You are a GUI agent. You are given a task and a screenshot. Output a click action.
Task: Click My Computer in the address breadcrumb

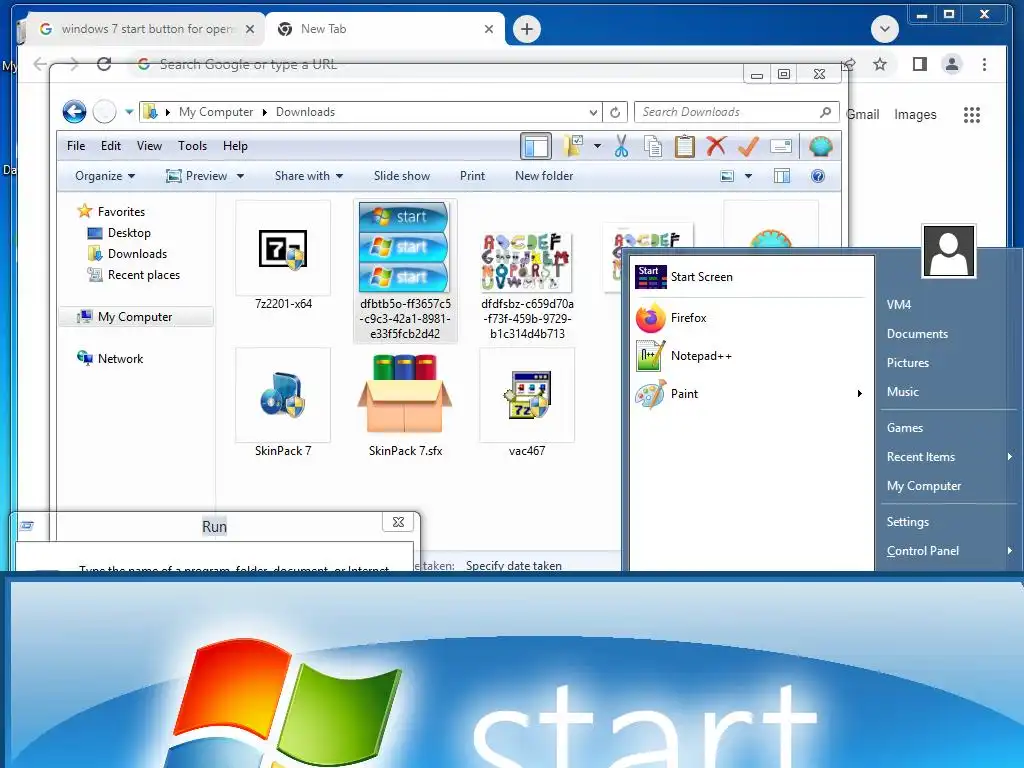[x=216, y=112]
